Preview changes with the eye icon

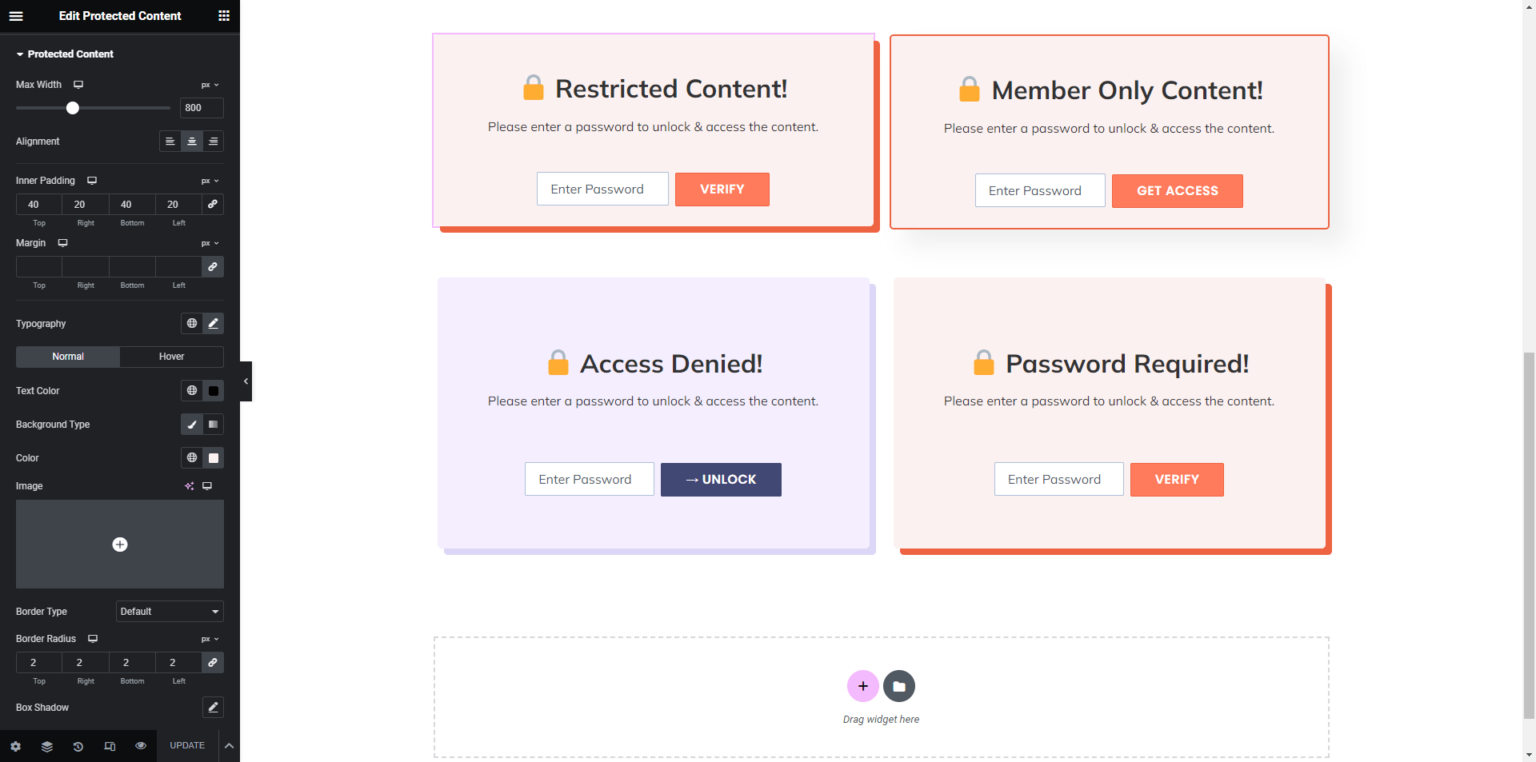(x=141, y=746)
